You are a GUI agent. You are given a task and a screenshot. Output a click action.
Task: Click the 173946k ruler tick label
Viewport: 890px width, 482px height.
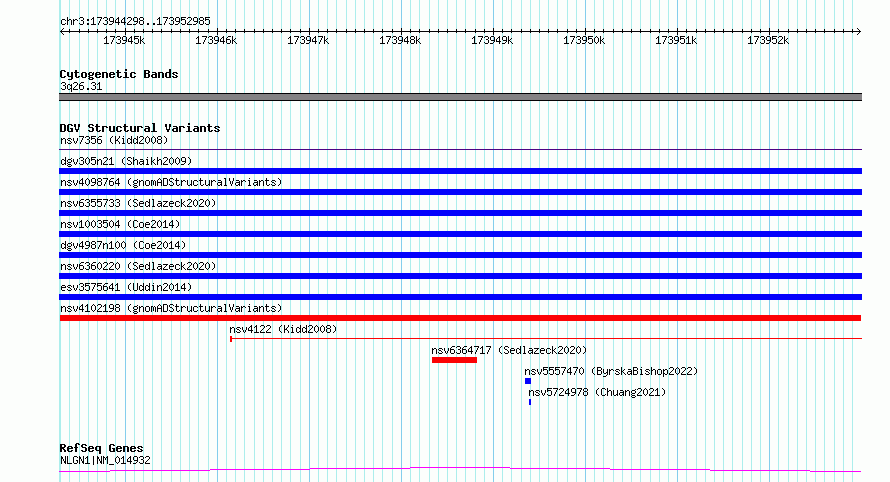(216, 40)
